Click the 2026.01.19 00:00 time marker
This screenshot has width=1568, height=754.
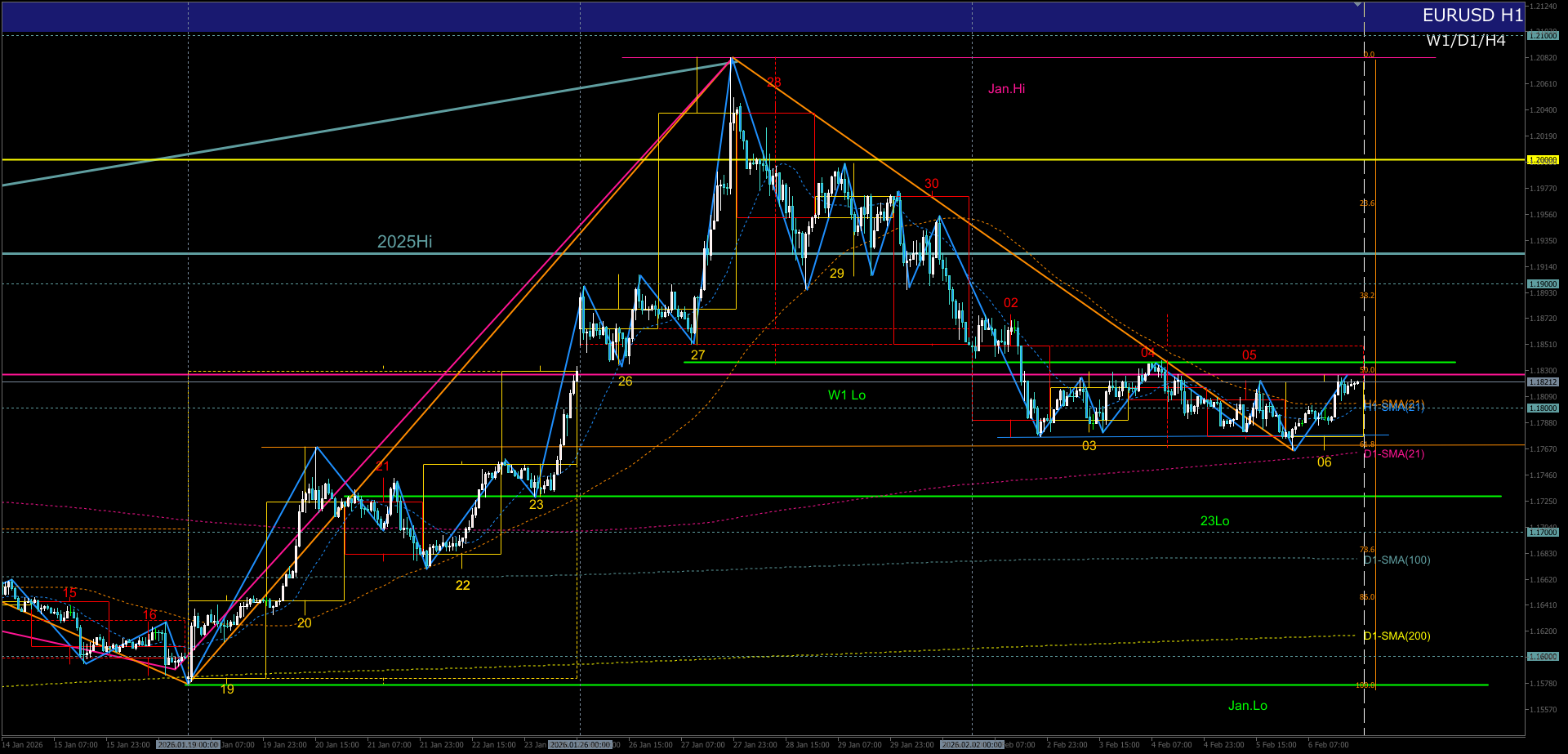pos(188,745)
